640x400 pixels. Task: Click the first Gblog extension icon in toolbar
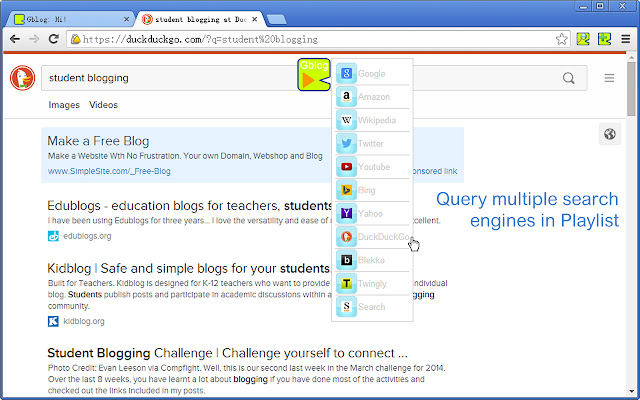pyautogui.click(x=583, y=39)
